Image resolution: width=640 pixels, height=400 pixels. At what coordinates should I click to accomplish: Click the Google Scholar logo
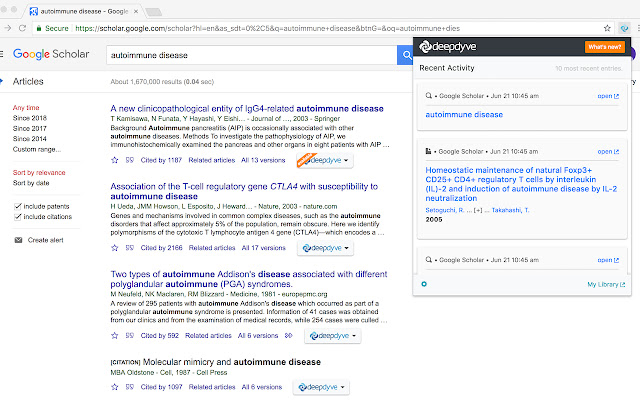(x=51, y=54)
